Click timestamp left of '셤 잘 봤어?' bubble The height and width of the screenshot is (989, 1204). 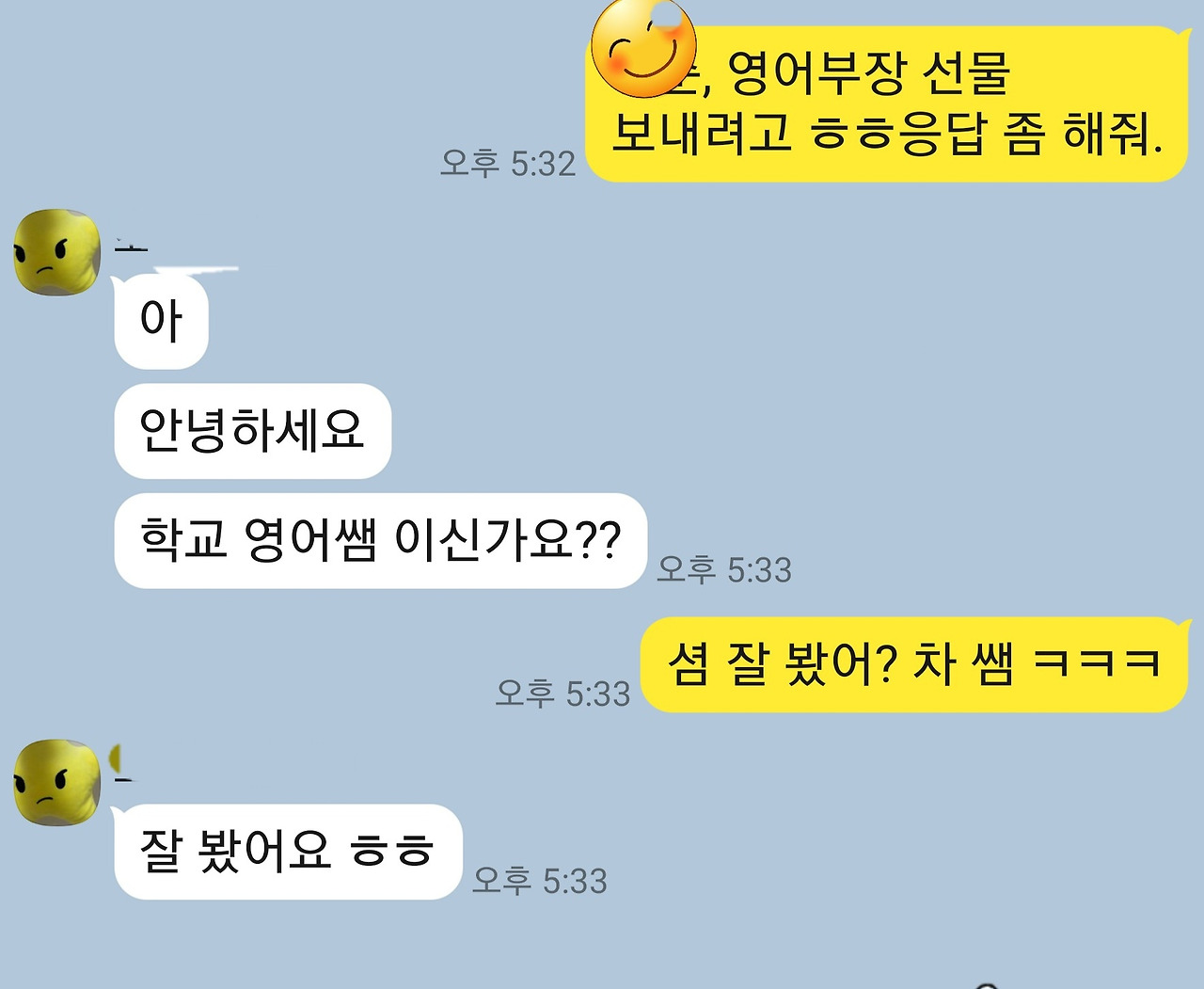coord(562,694)
